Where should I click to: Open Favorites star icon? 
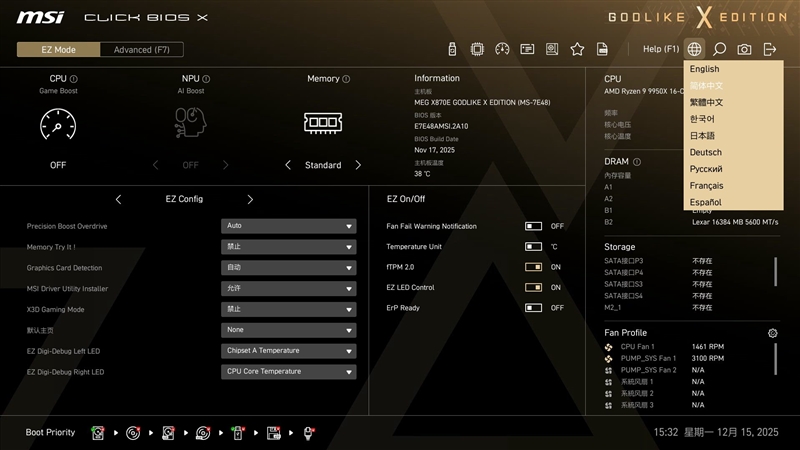click(577, 49)
